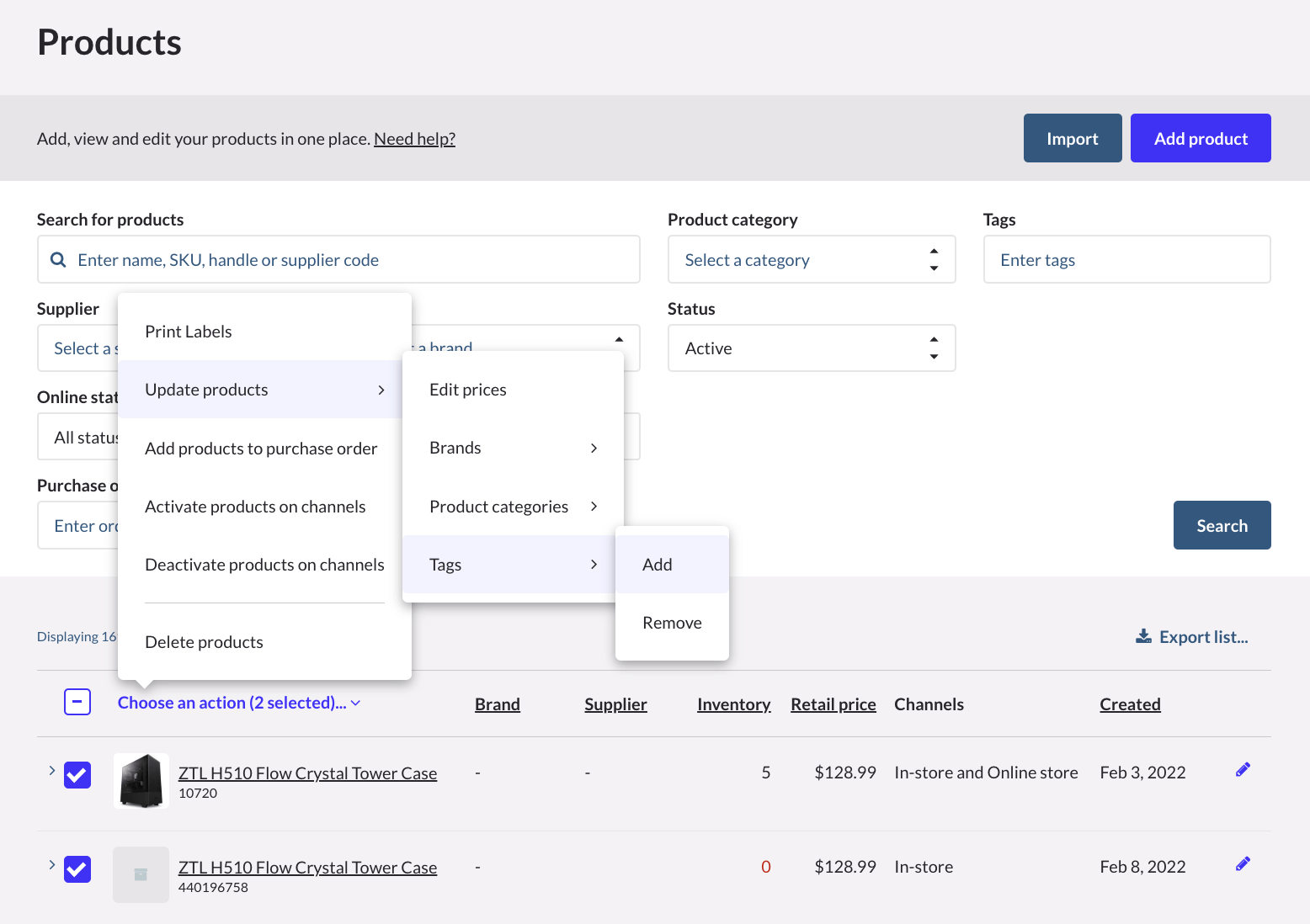Sort the table by Retail price

click(833, 704)
